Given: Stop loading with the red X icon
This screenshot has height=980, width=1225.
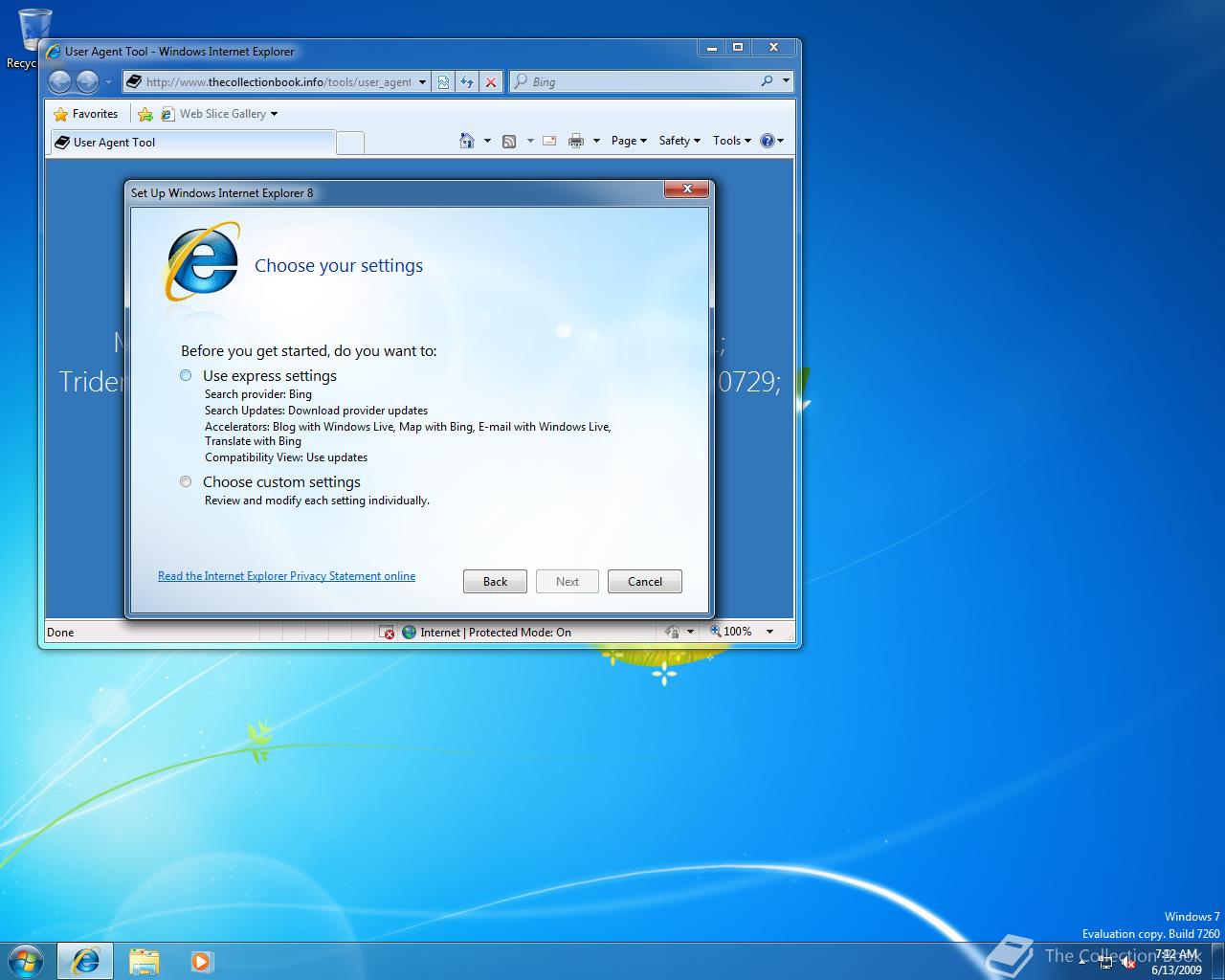Looking at the screenshot, I should point(491,82).
